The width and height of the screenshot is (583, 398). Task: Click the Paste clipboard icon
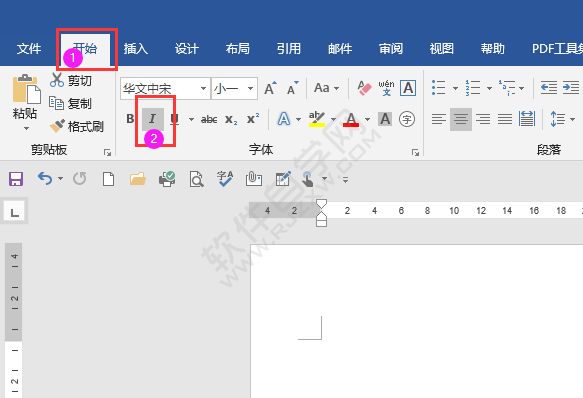[x=26, y=89]
